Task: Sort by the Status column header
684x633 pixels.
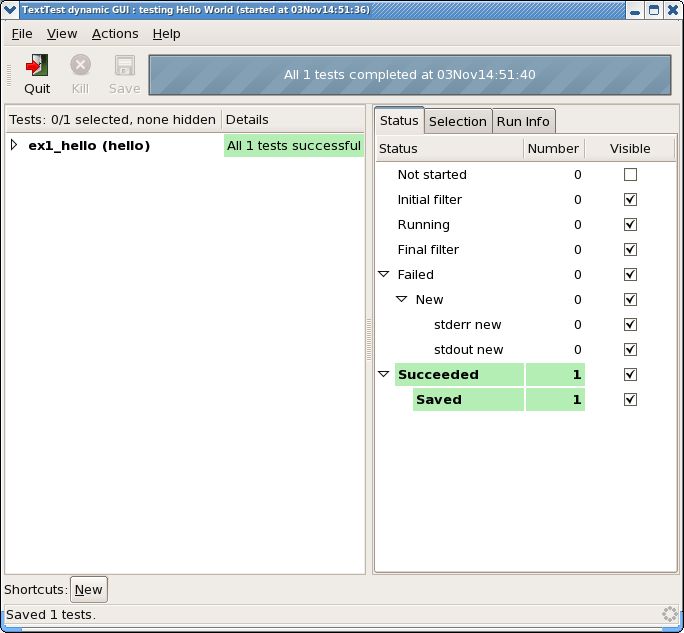Action: (x=449, y=149)
